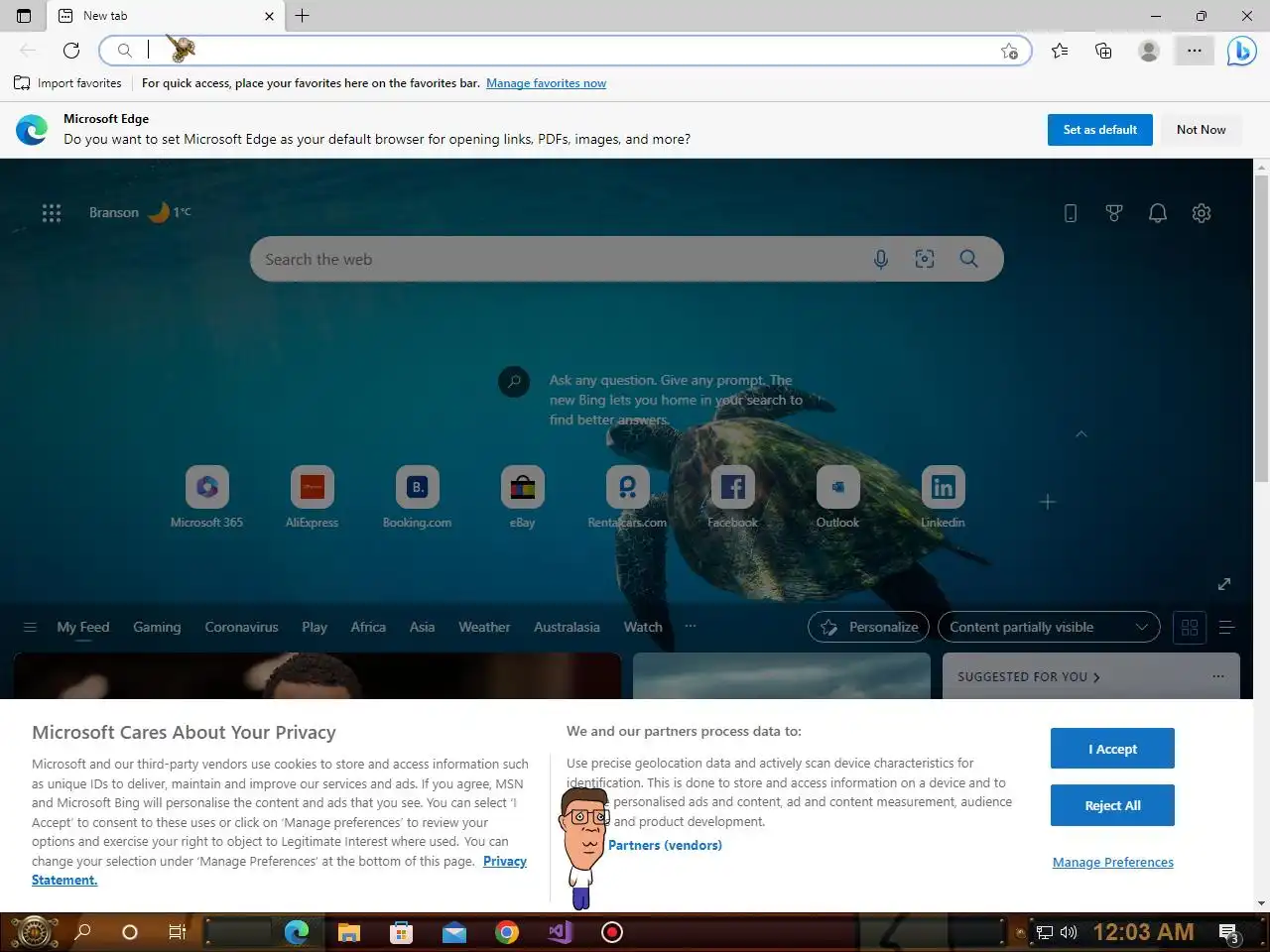Open Settings and more ellipsis menu
The height and width of the screenshot is (952, 1270).
click(x=1195, y=51)
